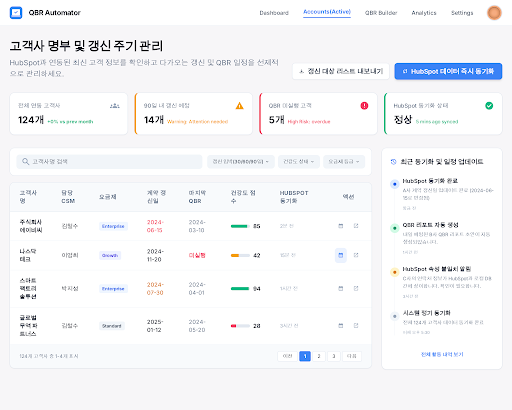Image resolution: width=512 pixels, height=410 pixels.
Task: Click the orange dot next to HubSpot 속성 불일치 알림
Action: 395,272
